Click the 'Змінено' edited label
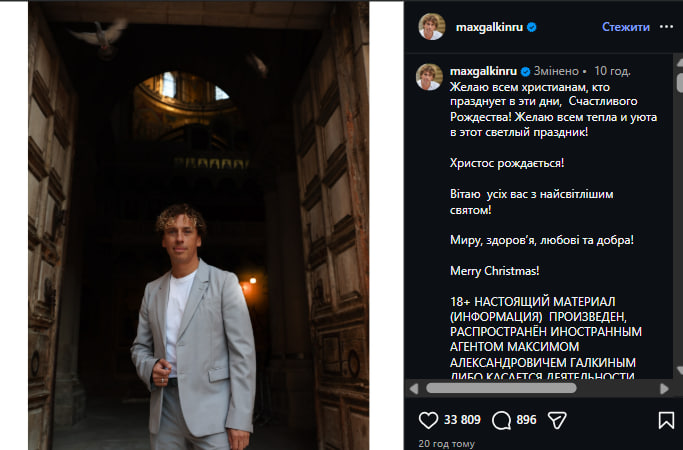Image resolution: width=683 pixels, height=450 pixels. coord(557,72)
